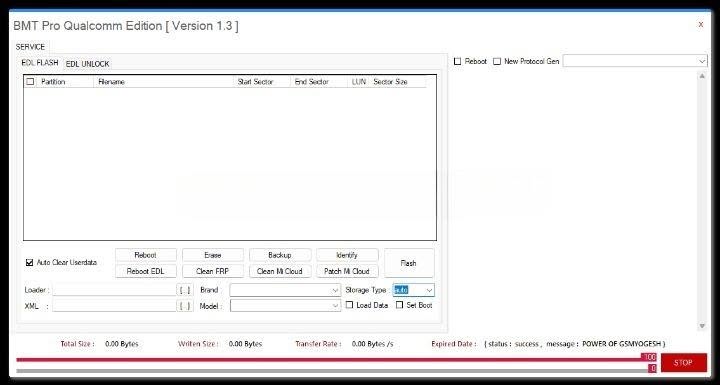Click the POWER OF GSMYOGESH message
Viewport: 720px width, 385px height.
tap(621, 344)
